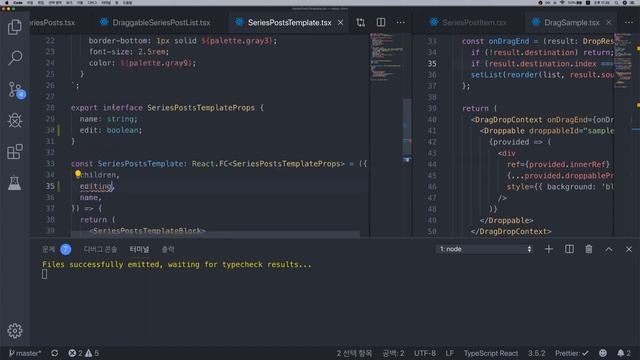The width and height of the screenshot is (640, 360).
Task: Open the Manage gear menu
Action: pyautogui.click(x=15, y=330)
